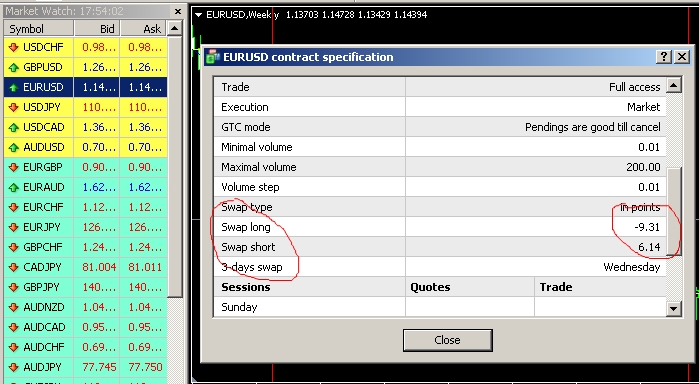The width and height of the screenshot is (699, 384).
Task: Click the contract specification dialog title icon
Action: pyautogui.click(x=213, y=57)
